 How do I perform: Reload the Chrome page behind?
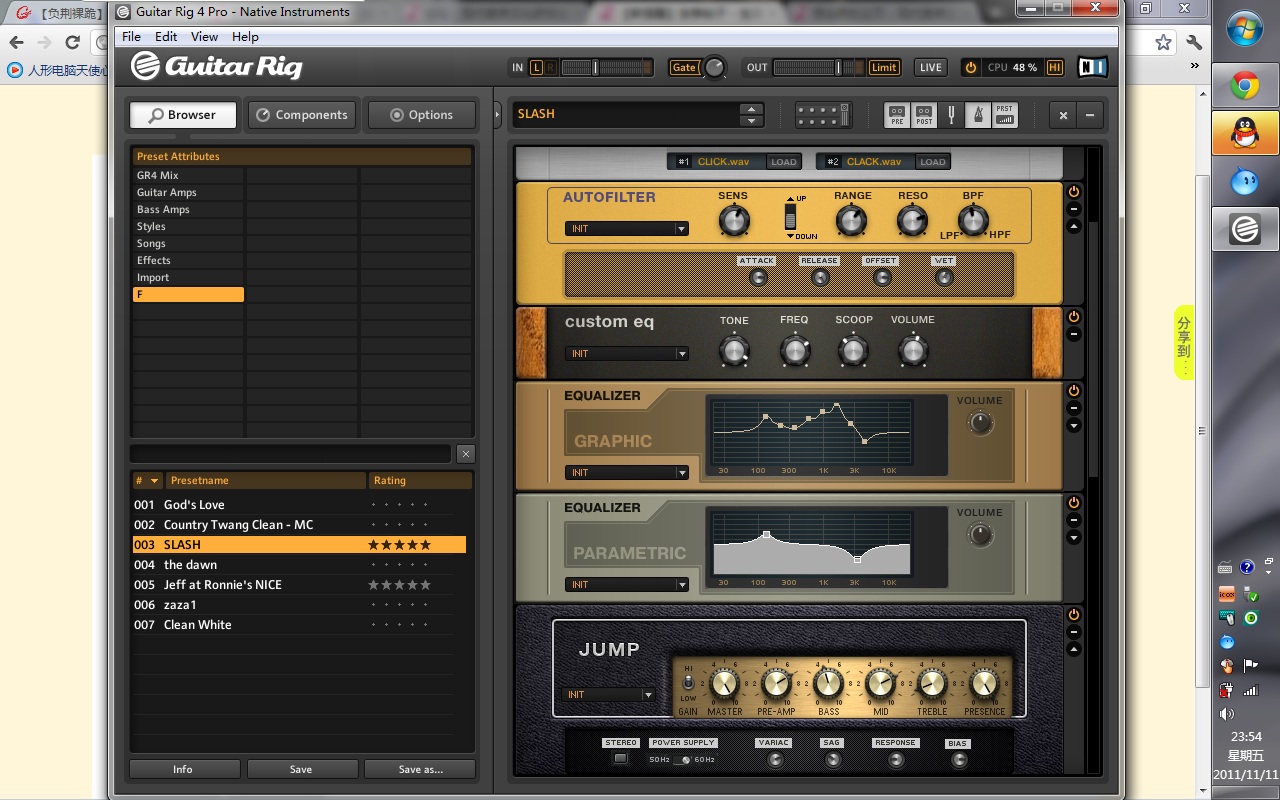tap(72, 42)
